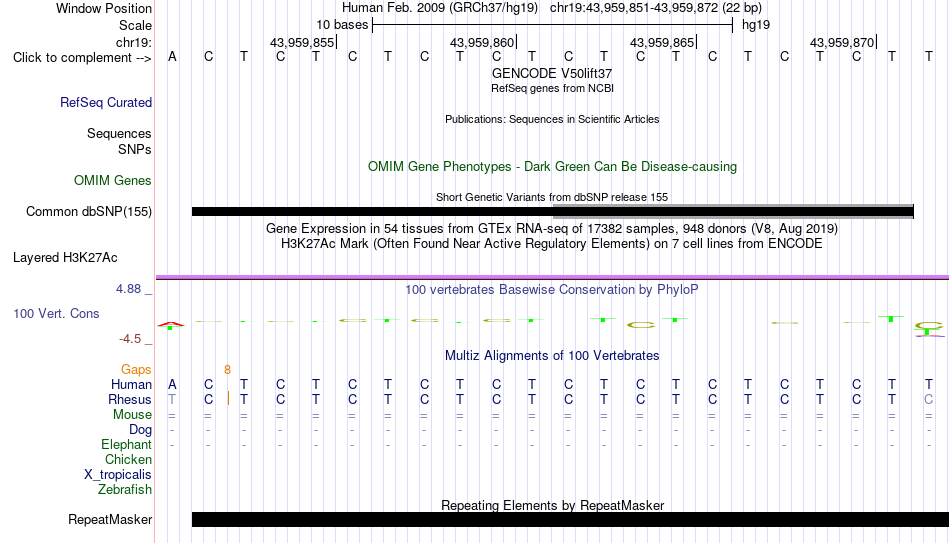The image size is (950, 543).
Task: Click the Sequences track label
Action: tap(119, 133)
